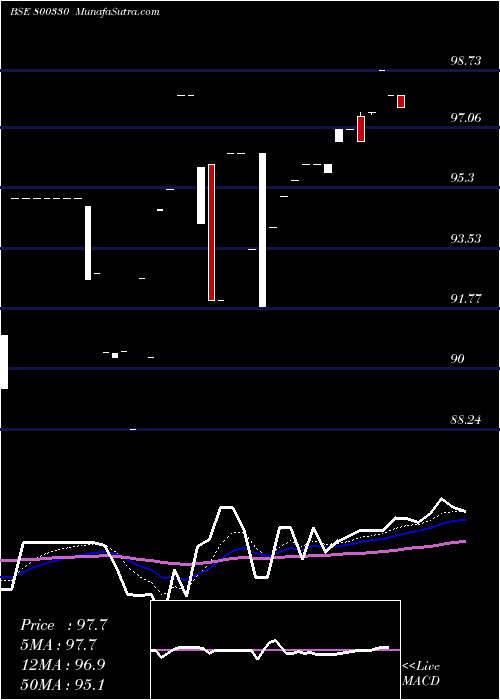Click the white candle dropping below 93.53
Screen dimensions: 500x700
coord(88,243)
